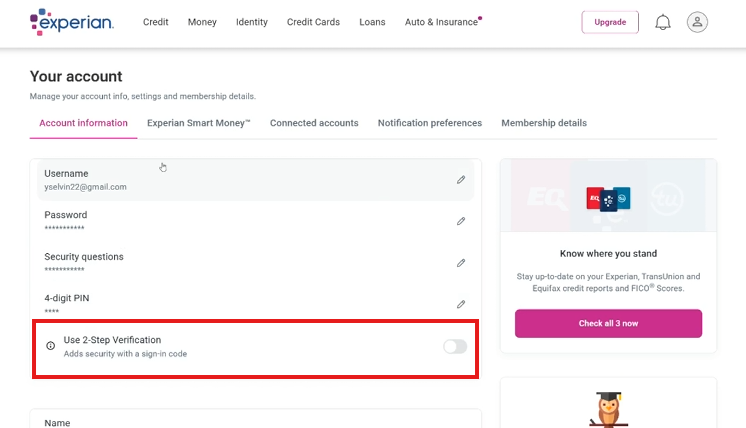Click the Manage your account info description
The height and width of the screenshot is (428, 746).
tap(143, 96)
